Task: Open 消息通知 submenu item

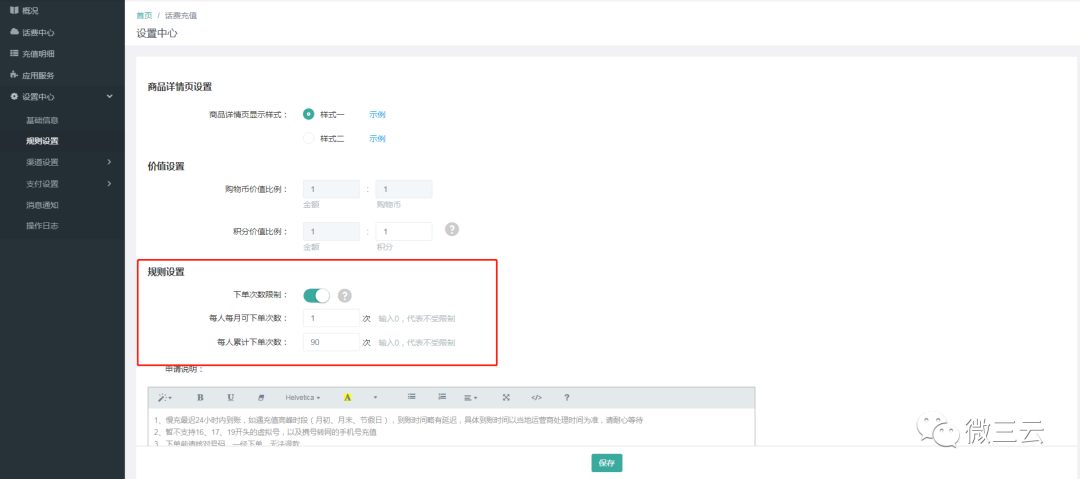Action: 42,205
